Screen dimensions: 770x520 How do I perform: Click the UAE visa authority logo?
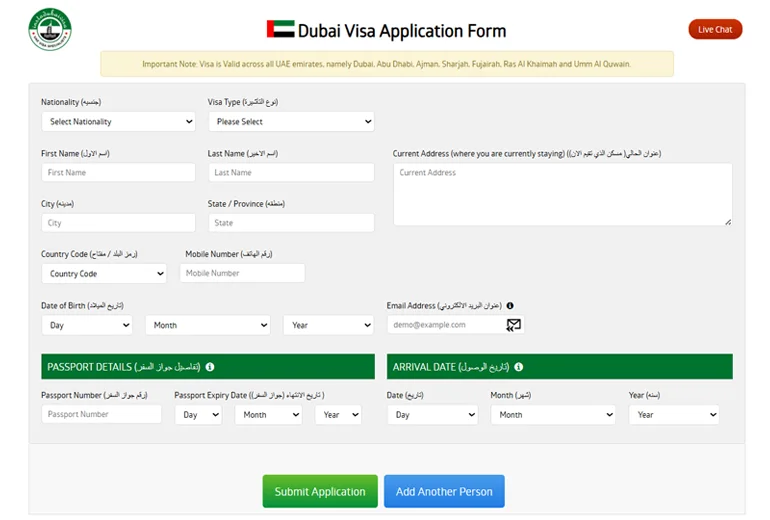50,29
